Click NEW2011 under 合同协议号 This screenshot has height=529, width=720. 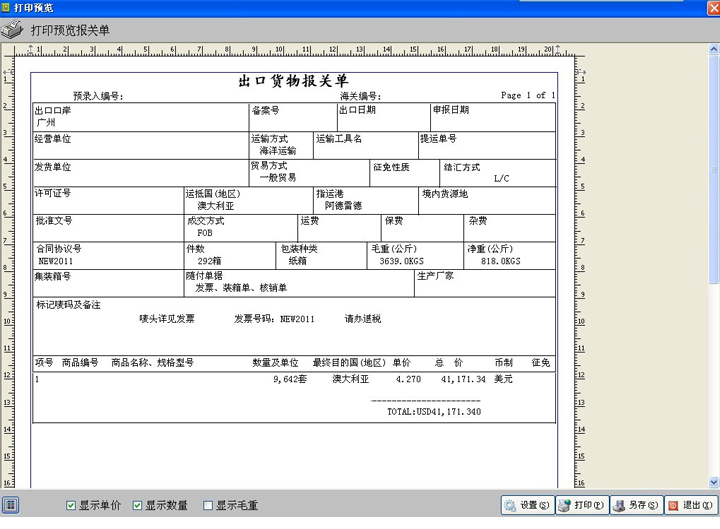point(56,261)
